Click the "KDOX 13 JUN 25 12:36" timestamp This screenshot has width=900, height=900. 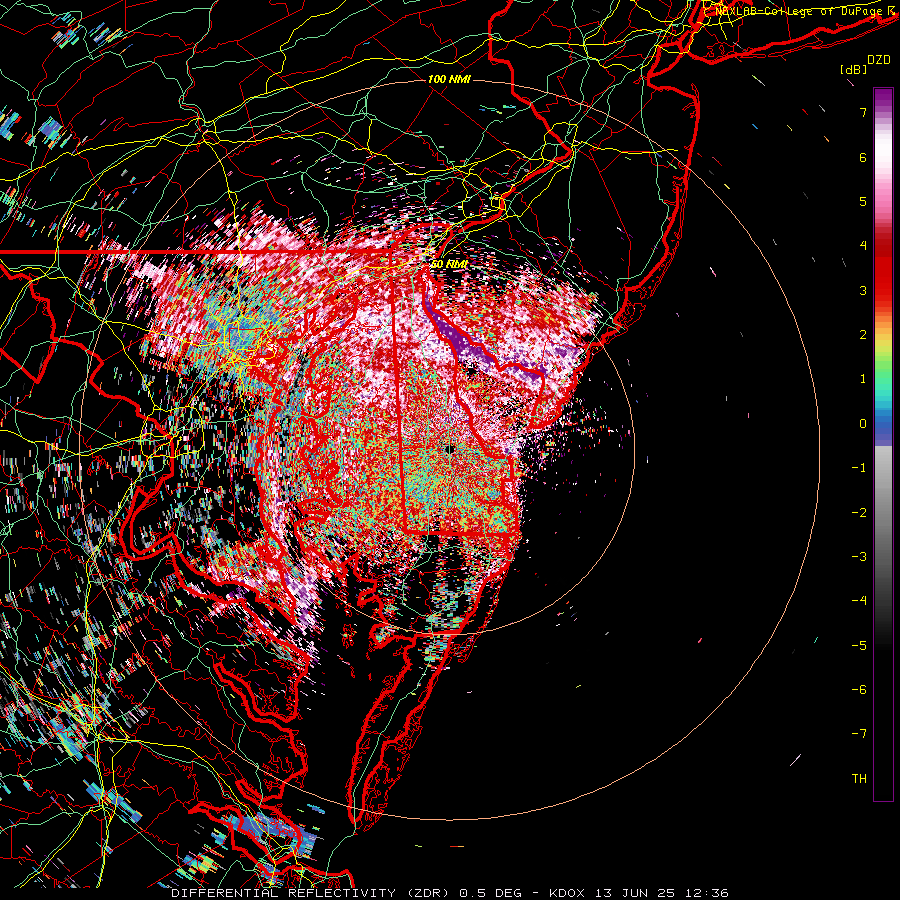(x=639, y=893)
